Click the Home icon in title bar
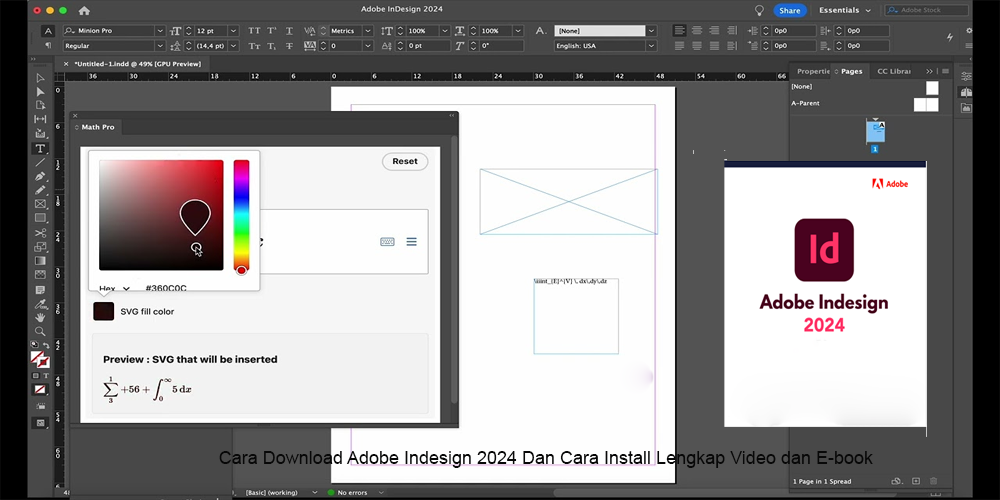The width and height of the screenshot is (1000, 500). tap(84, 10)
